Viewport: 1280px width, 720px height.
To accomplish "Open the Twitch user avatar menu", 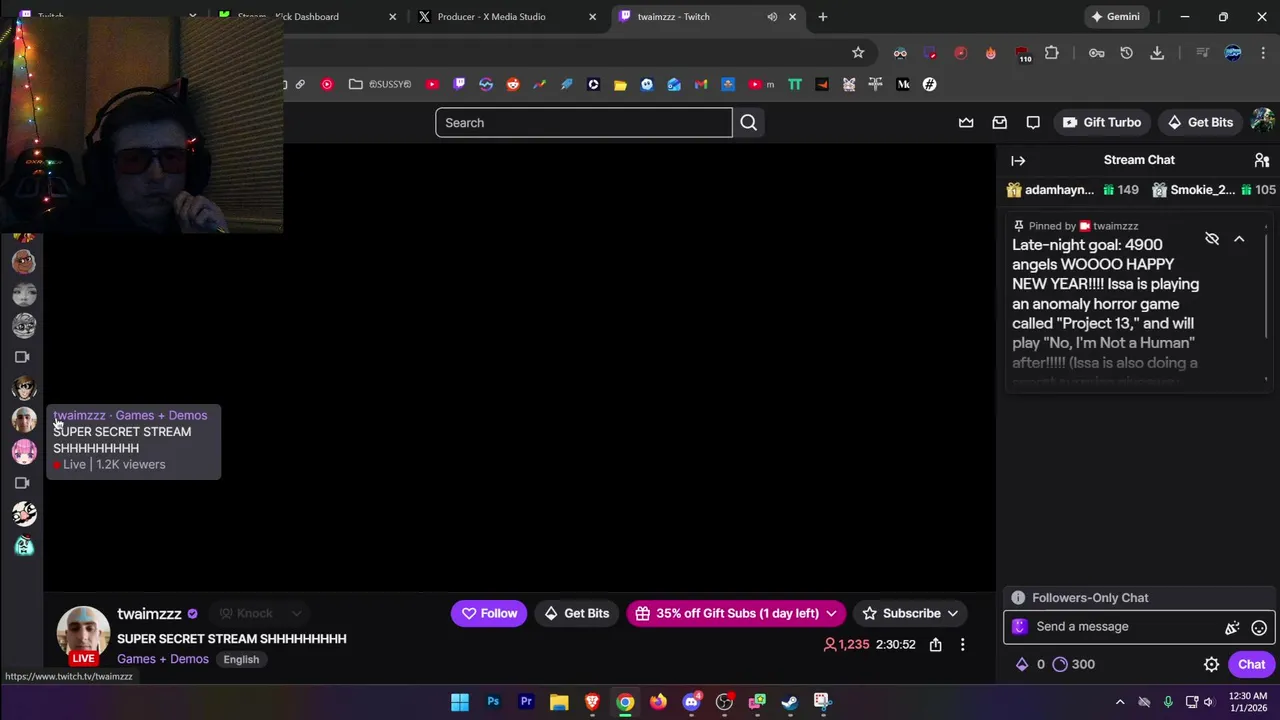I will point(1262,121).
